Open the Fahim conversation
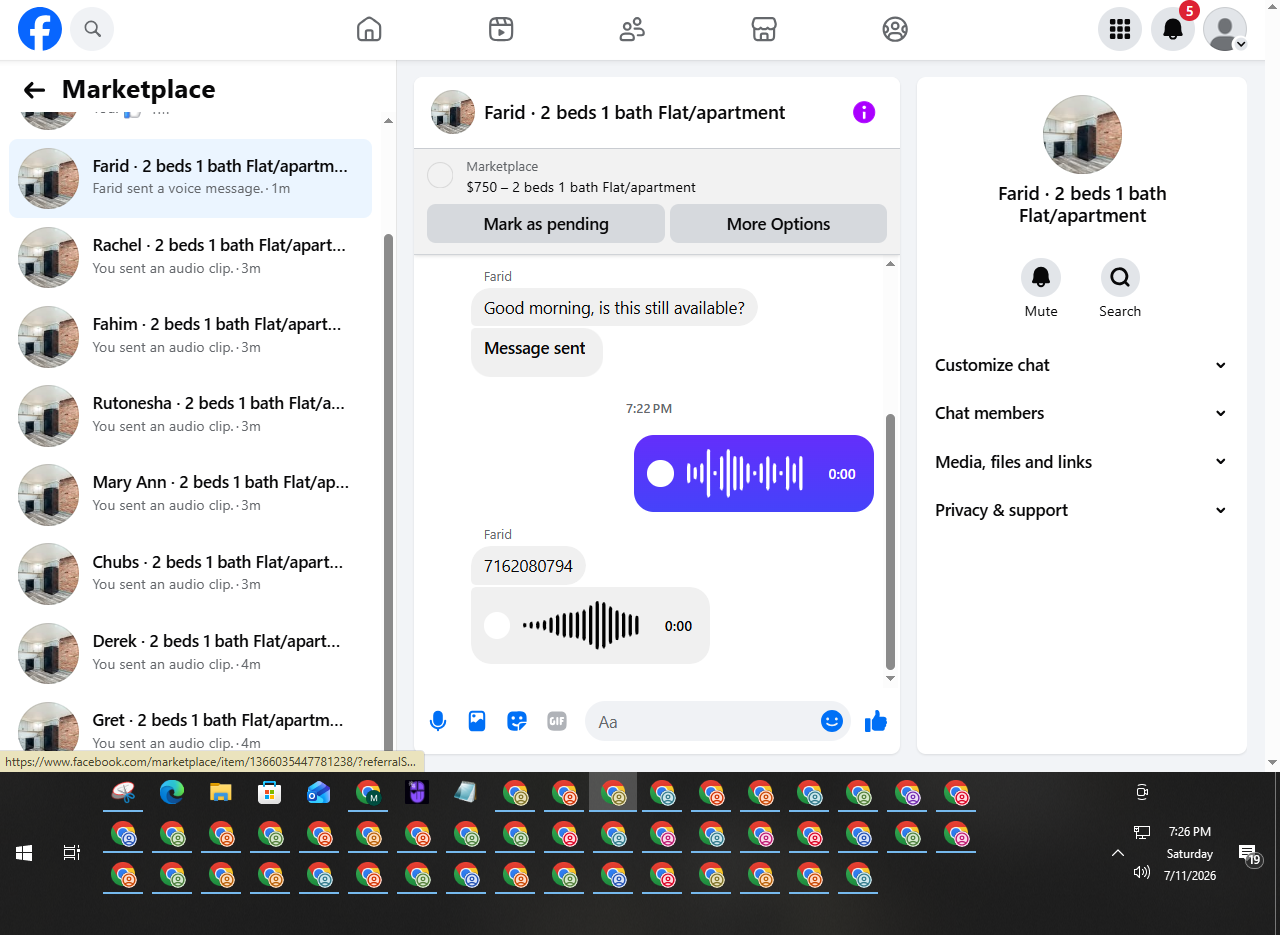Image resolution: width=1280 pixels, height=935 pixels. click(190, 336)
